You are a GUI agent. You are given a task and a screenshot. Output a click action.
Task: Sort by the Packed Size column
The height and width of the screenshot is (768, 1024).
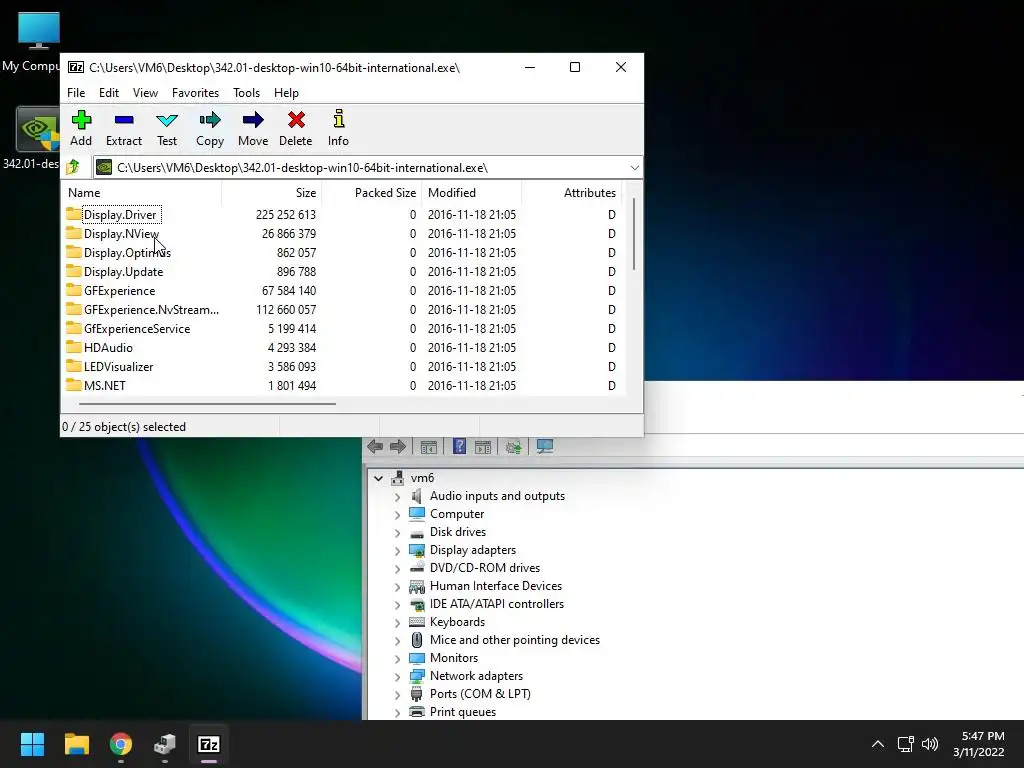(x=372, y=193)
